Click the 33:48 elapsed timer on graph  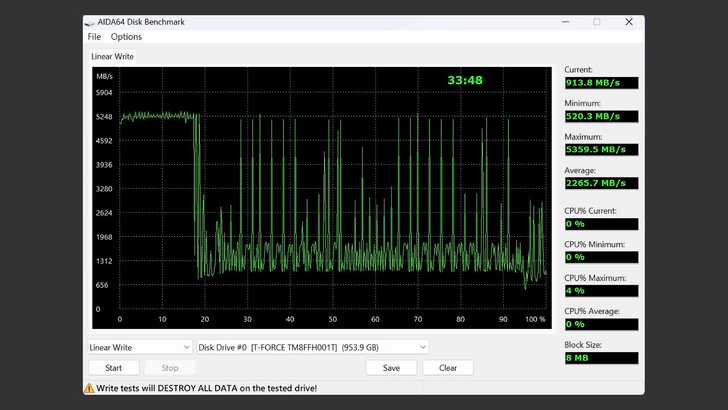[465, 80]
